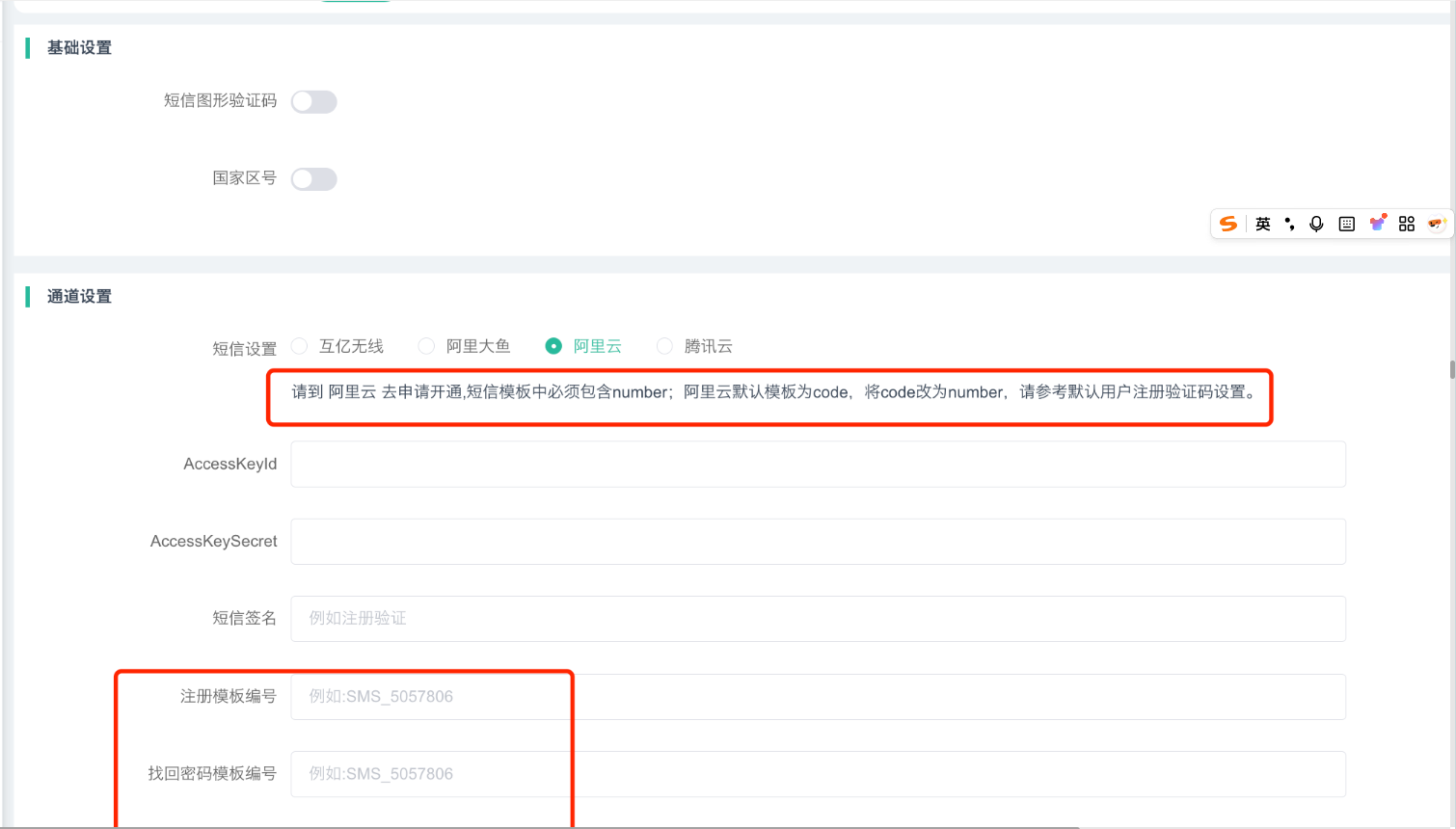
Task: Turn on the 国家区号 toggle
Action: tap(313, 179)
